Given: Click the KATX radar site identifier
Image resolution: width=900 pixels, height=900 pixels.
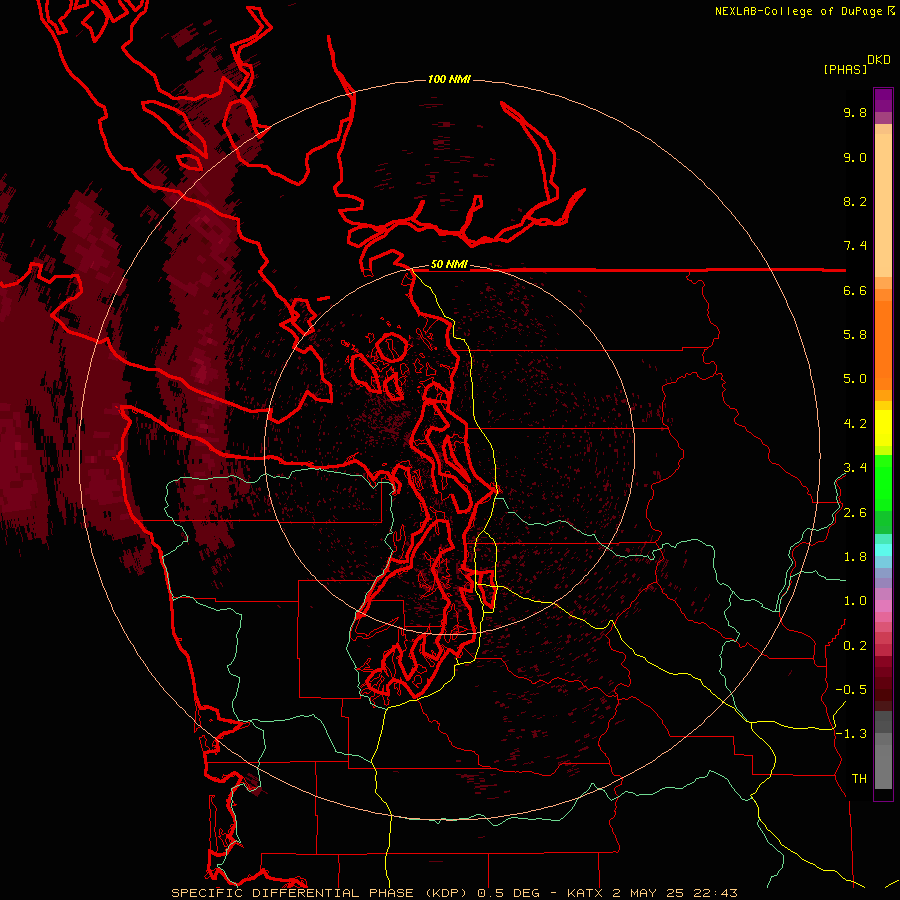Looking at the screenshot, I should click(x=585, y=893).
